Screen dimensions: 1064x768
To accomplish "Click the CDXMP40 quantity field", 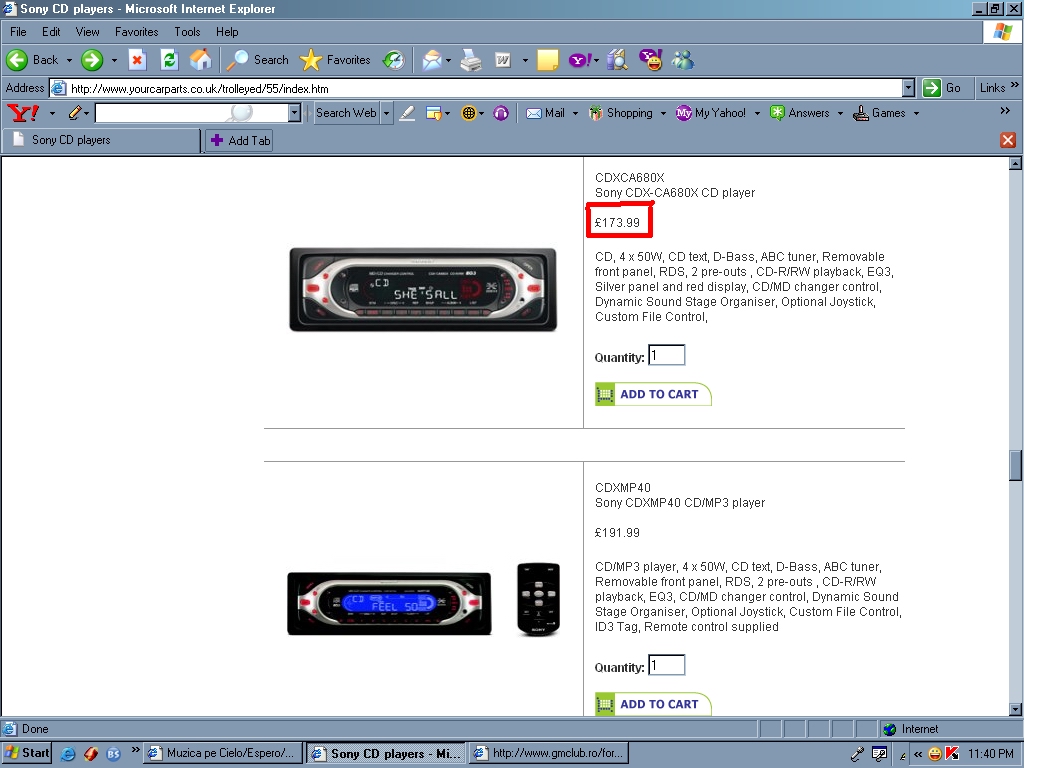I will coord(667,665).
